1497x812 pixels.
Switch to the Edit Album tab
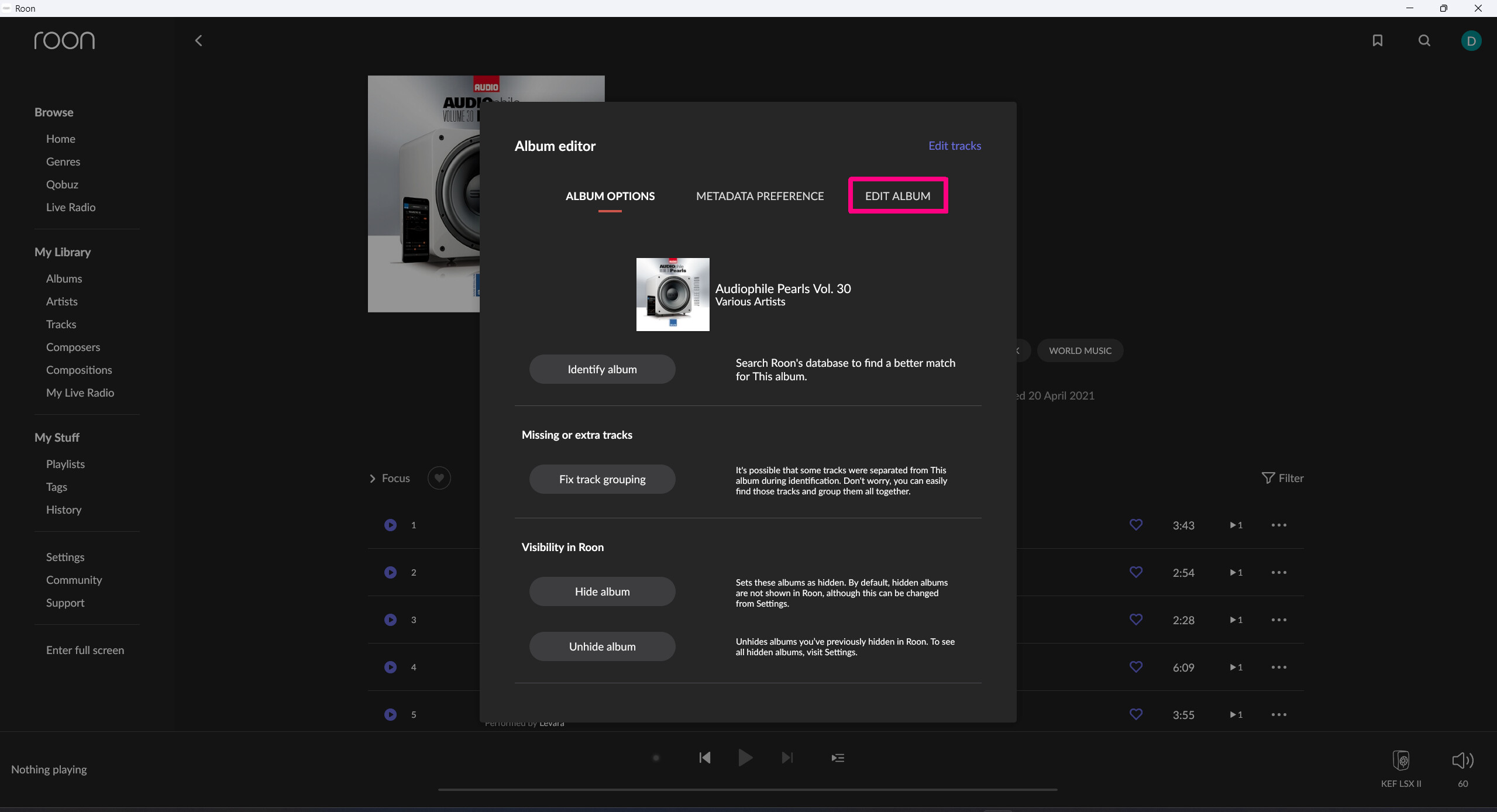point(897,196)
